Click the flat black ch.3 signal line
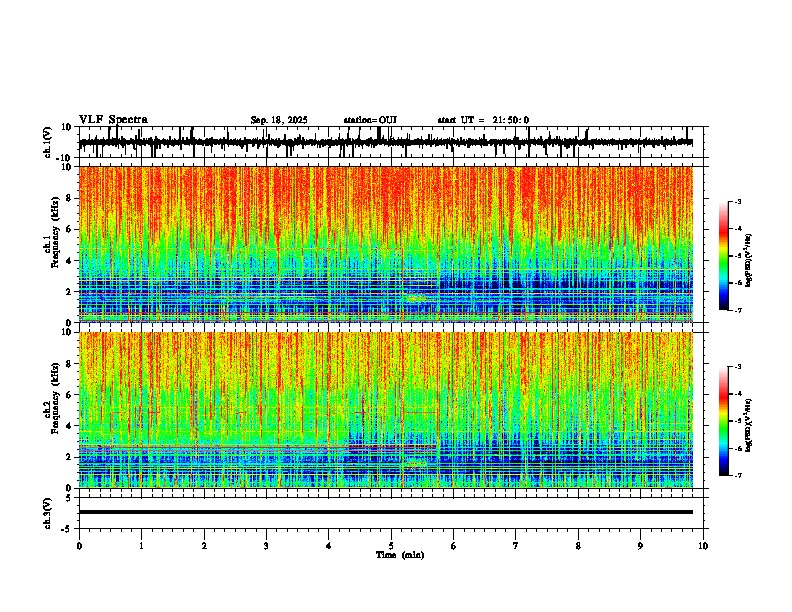 (385, 512)
